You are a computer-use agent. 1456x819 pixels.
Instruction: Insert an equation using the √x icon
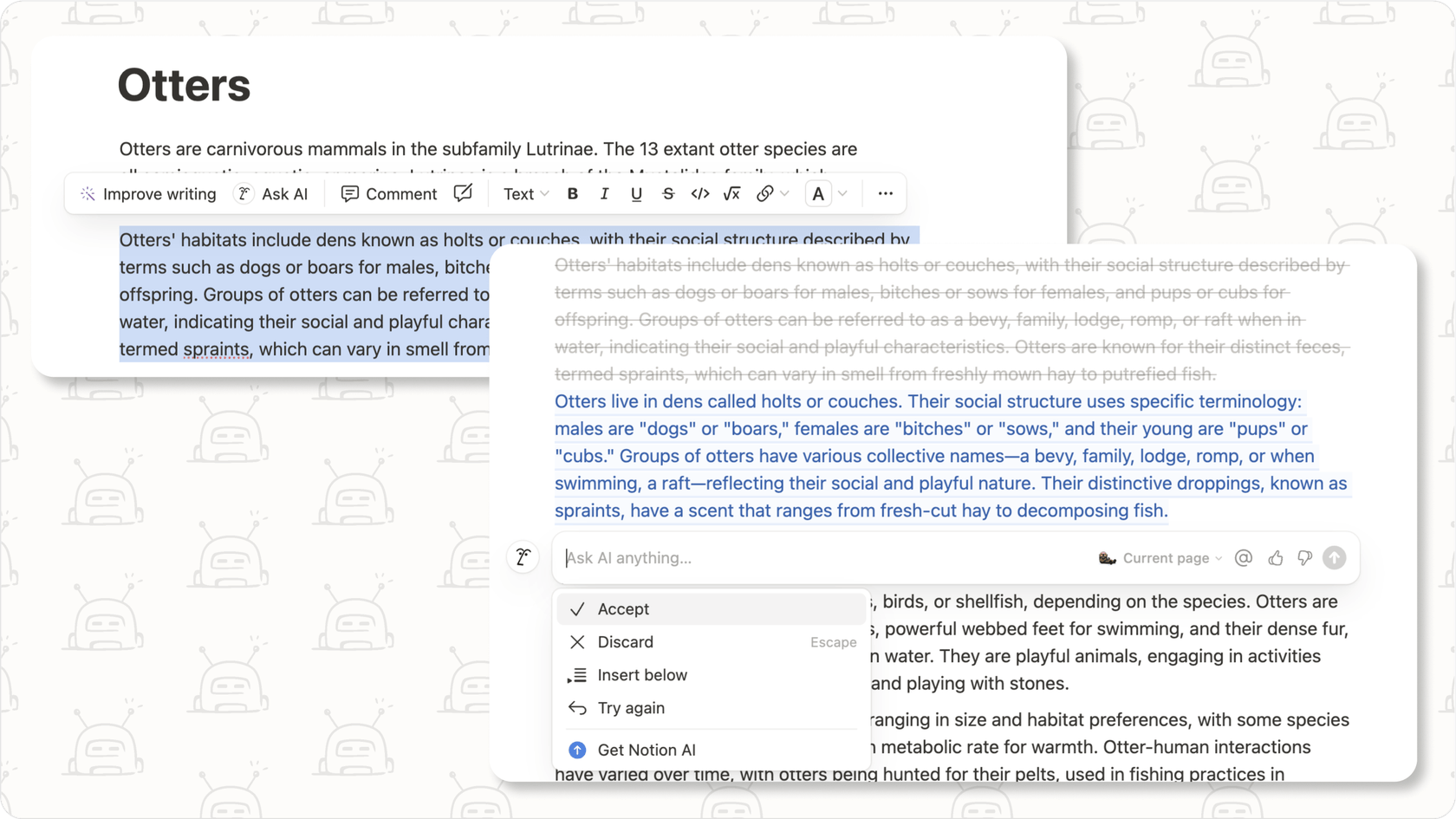click(731, 193)
